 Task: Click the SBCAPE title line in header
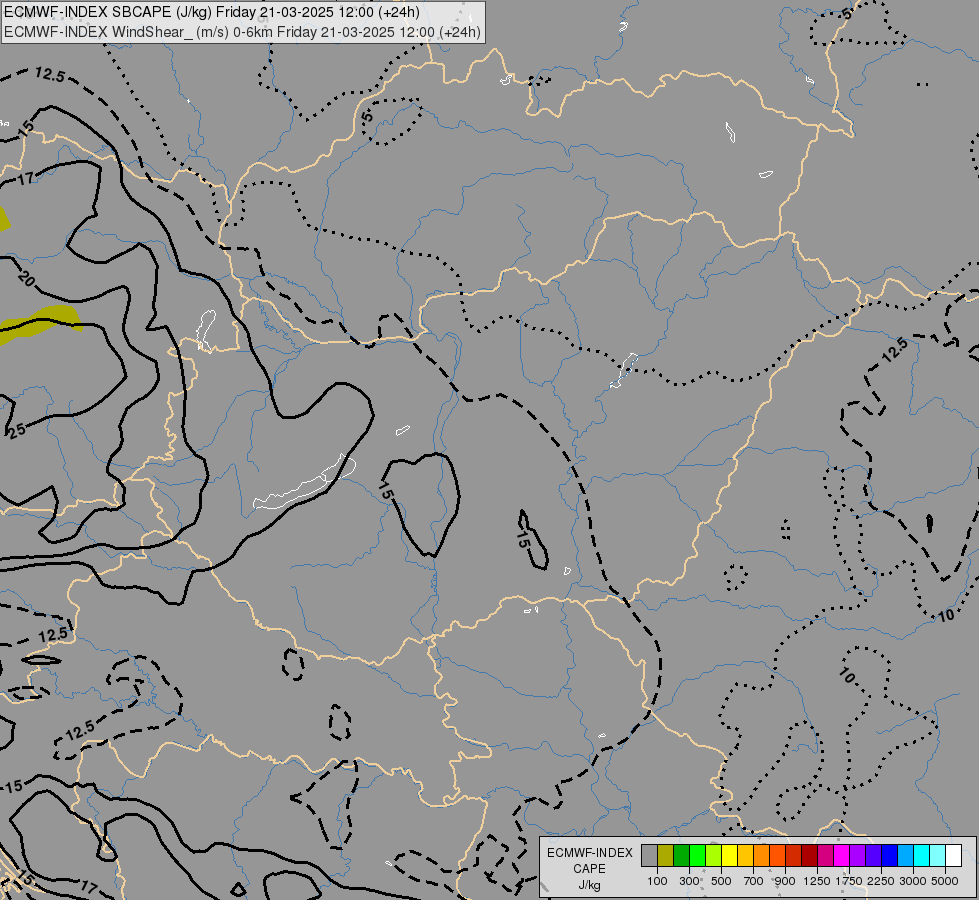[212, 12]
